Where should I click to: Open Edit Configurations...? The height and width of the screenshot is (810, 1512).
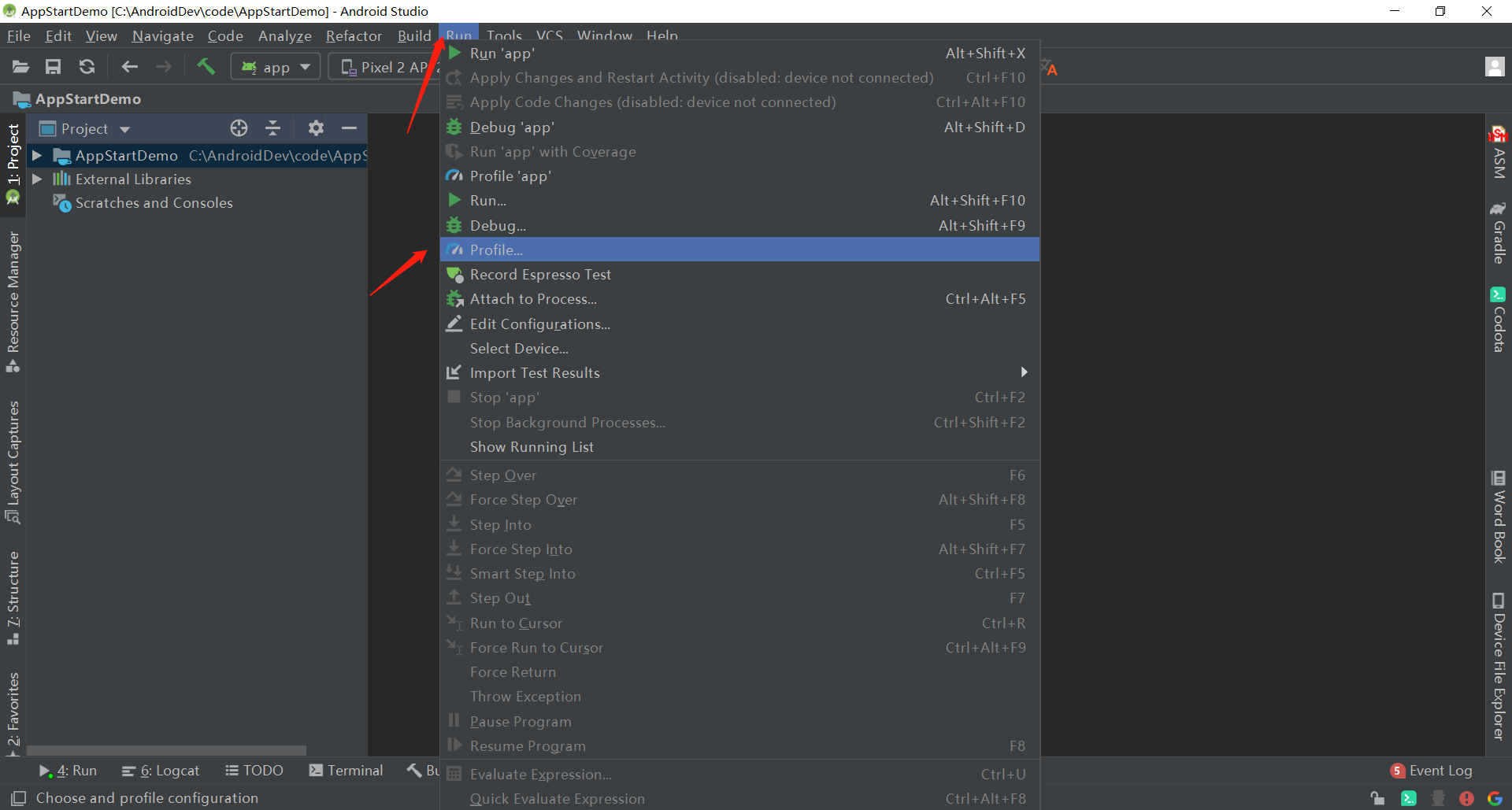(739, 324)
